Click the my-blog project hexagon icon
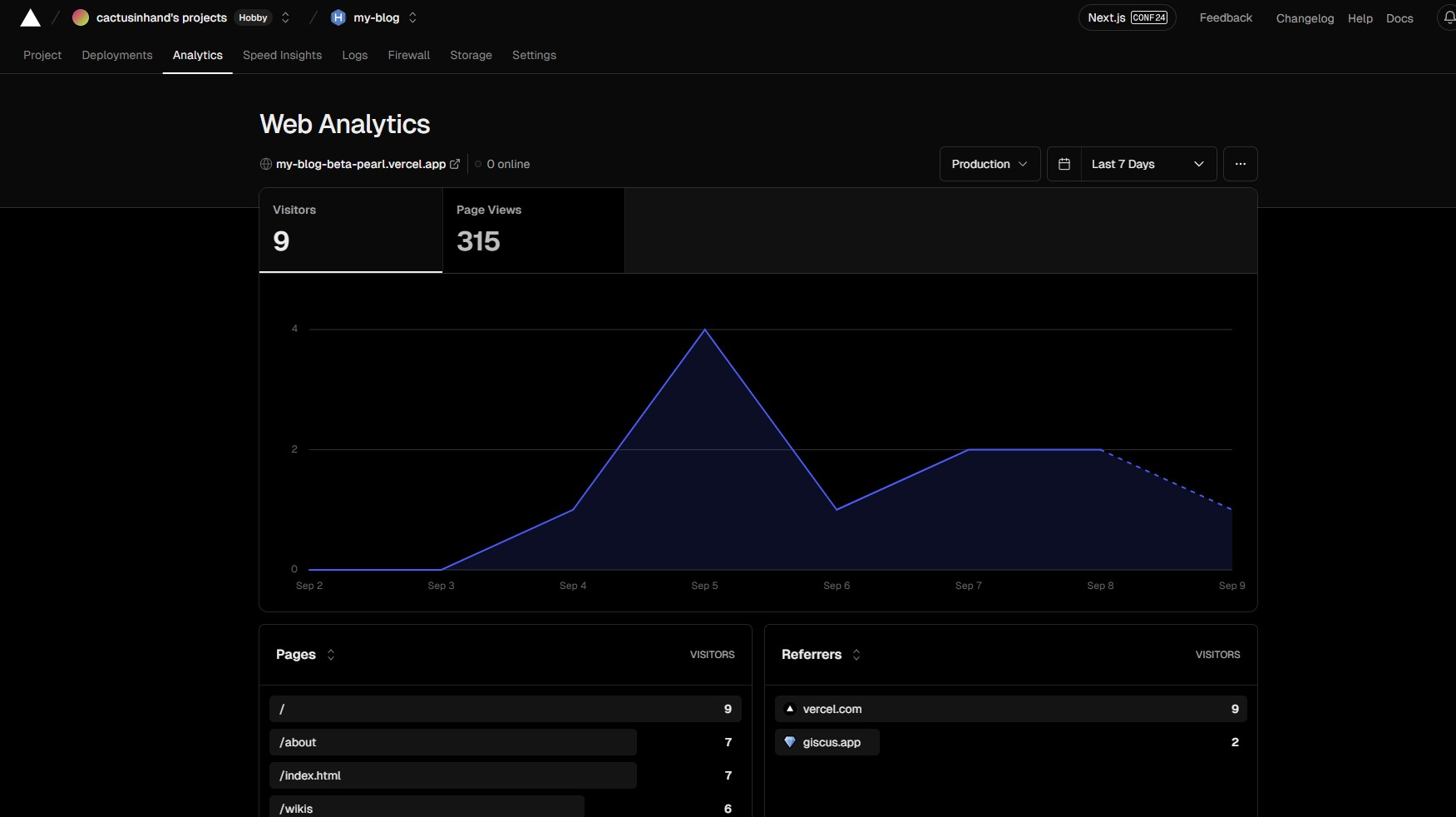This screenshot has width=1456, height=817. 338,17
